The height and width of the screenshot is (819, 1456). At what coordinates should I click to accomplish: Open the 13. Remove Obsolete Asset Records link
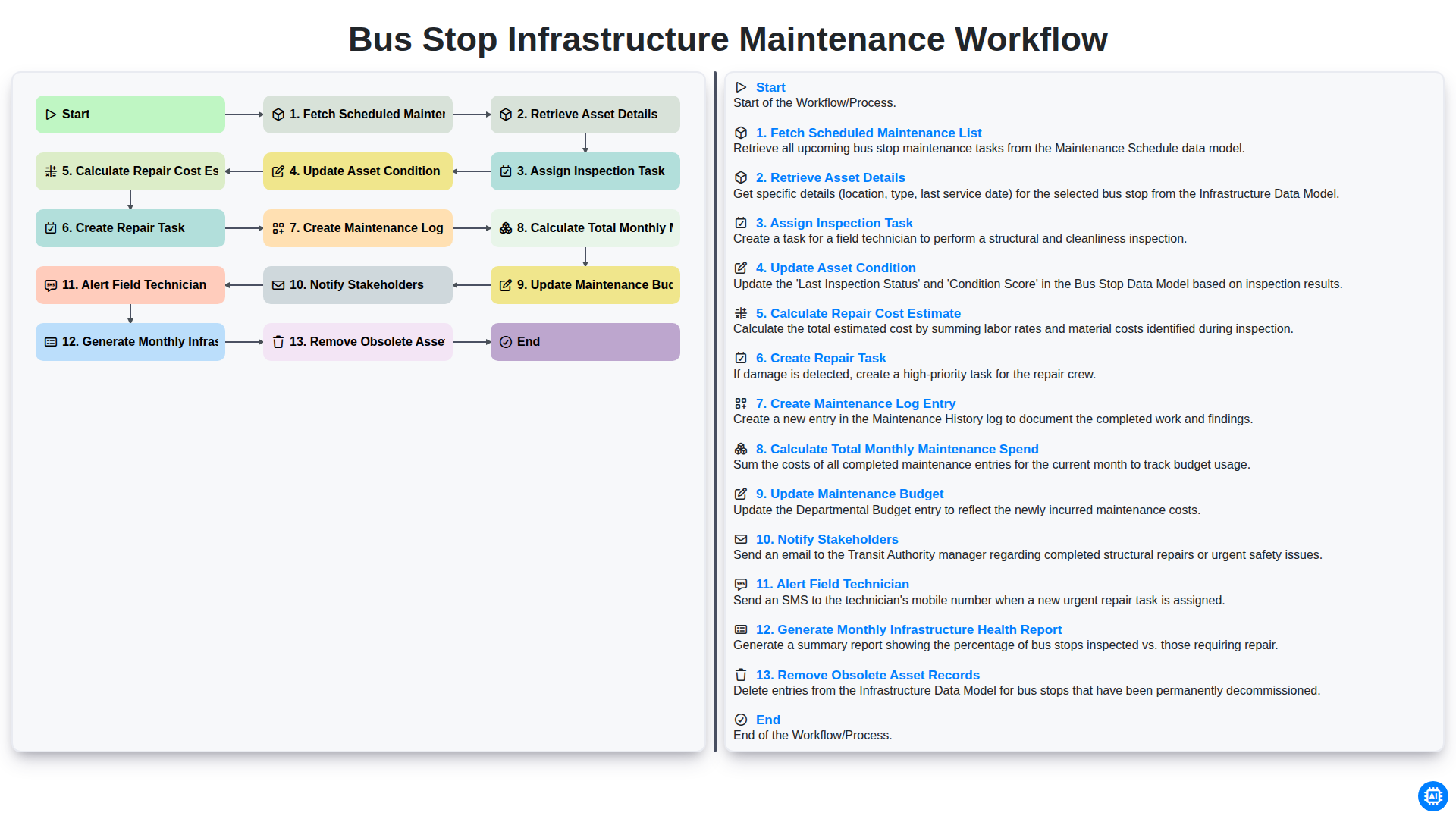pyautogui.click(x=868, y=675)
